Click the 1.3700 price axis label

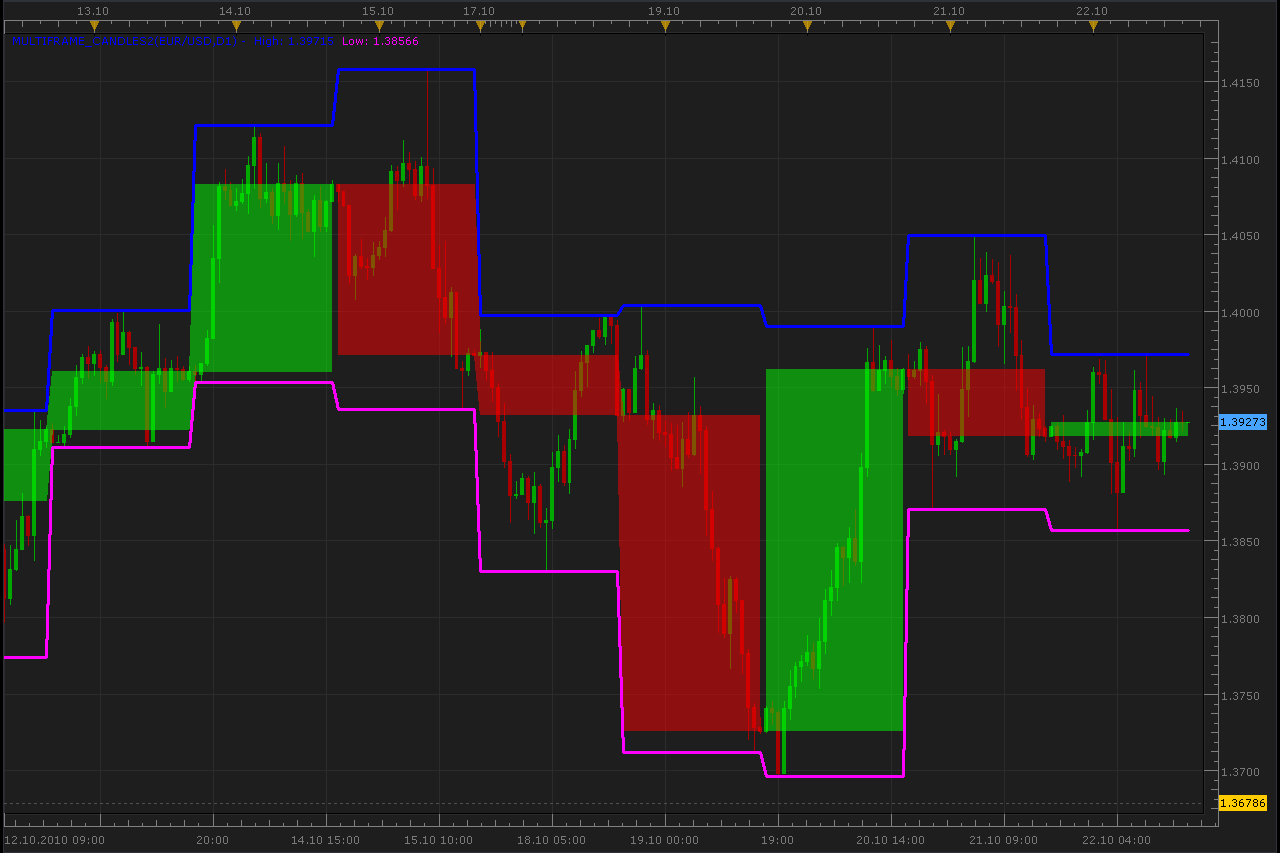[1241, 772]
